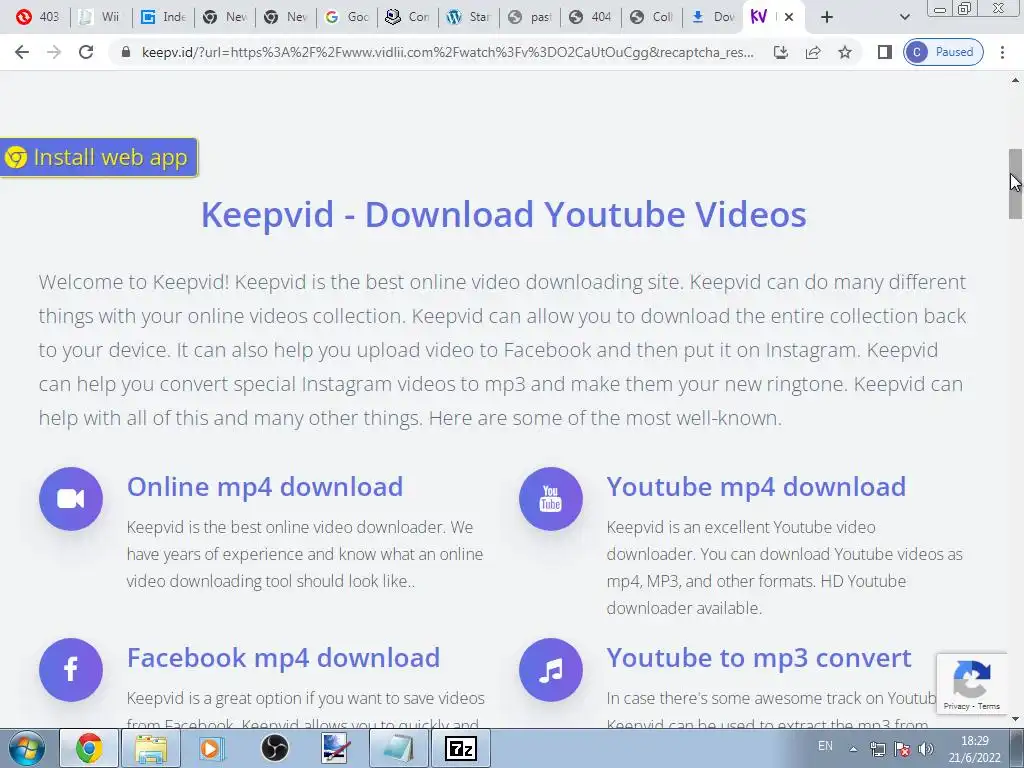This screenshot has width=1024, height=768.
Task: Open the Windows Start menu
Action: point(26,748)
